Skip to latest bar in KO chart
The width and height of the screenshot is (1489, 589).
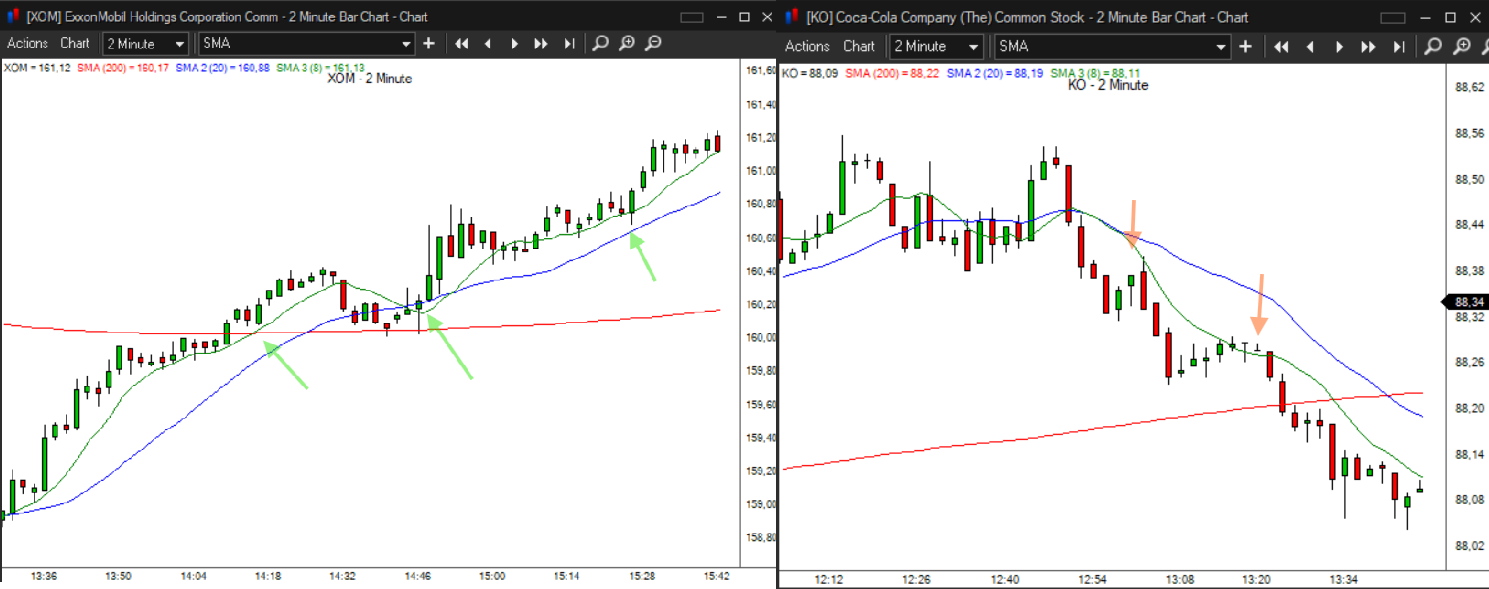pos(1399,46)
